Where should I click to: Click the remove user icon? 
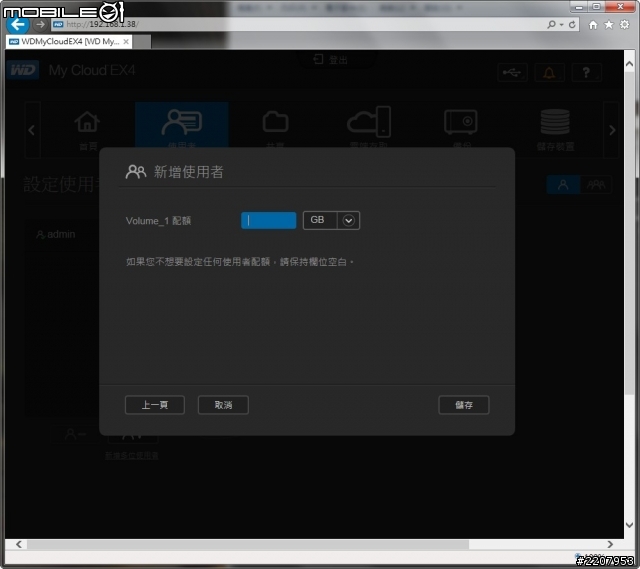click(74, 434)
